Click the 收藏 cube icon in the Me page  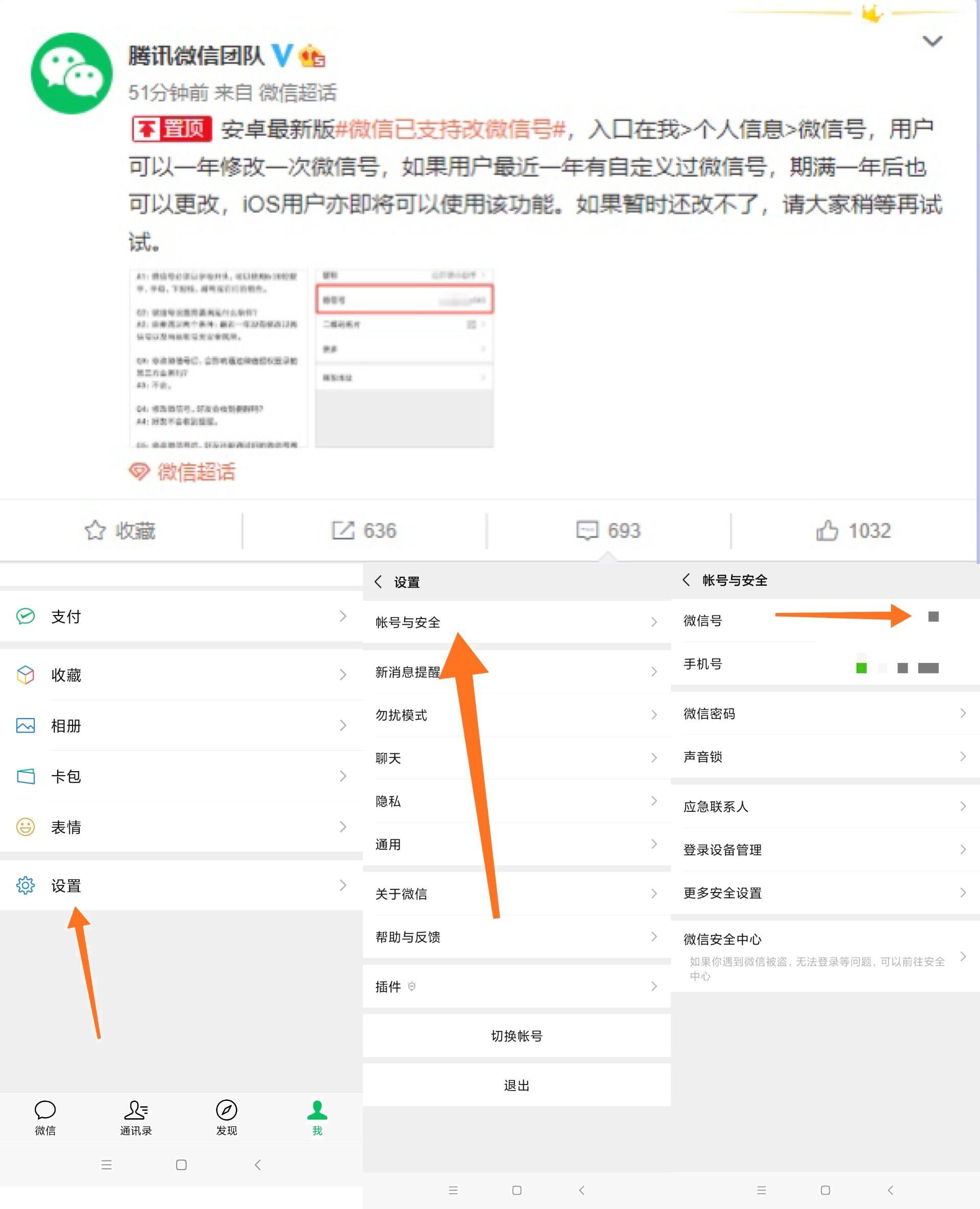pyautogui.click(x=26, y=675)
